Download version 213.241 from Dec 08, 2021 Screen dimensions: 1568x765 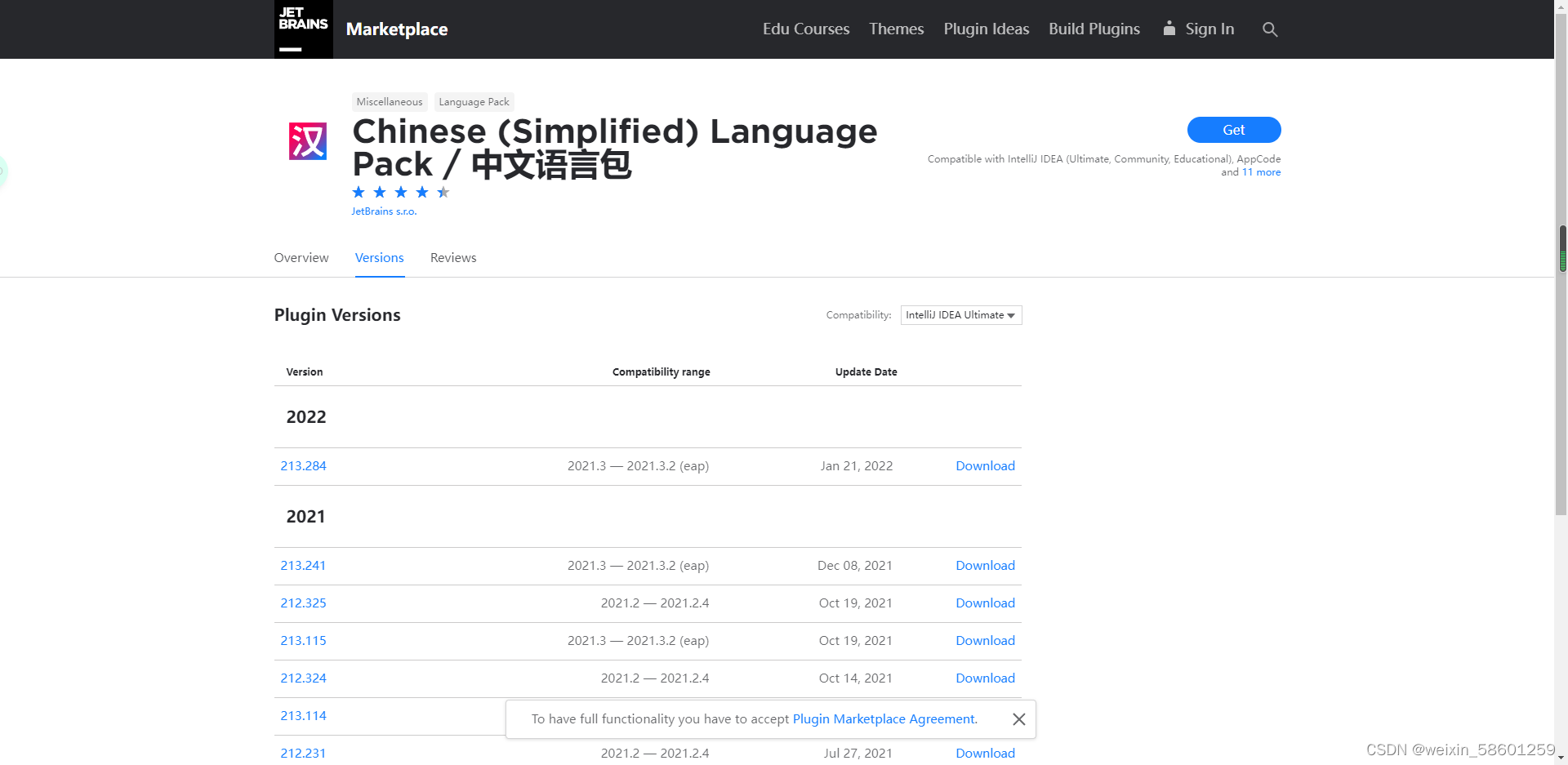coord(986,566)
